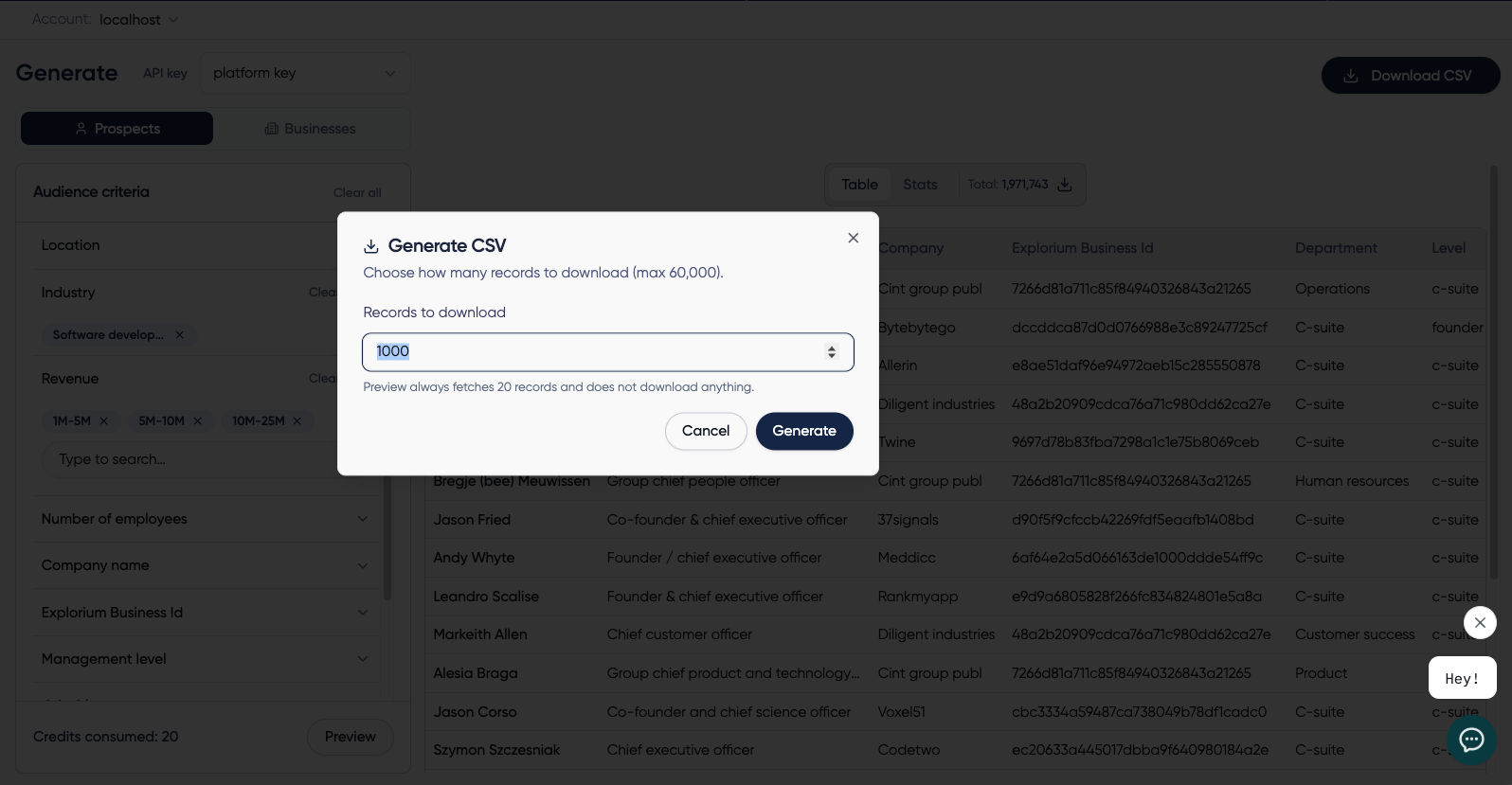
Task: Click the Voxel51 company cell
Action: pos(901,712)
